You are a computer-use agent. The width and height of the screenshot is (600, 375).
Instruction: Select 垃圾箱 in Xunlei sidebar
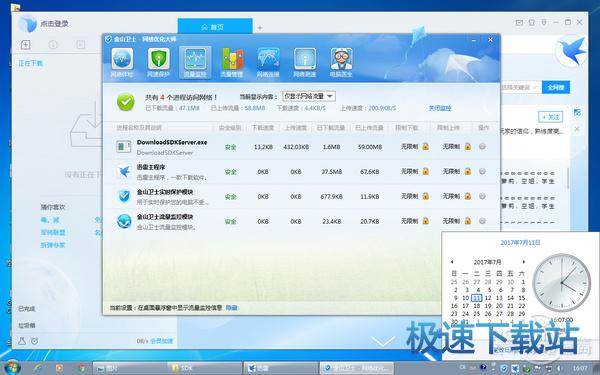click(26, 325)
